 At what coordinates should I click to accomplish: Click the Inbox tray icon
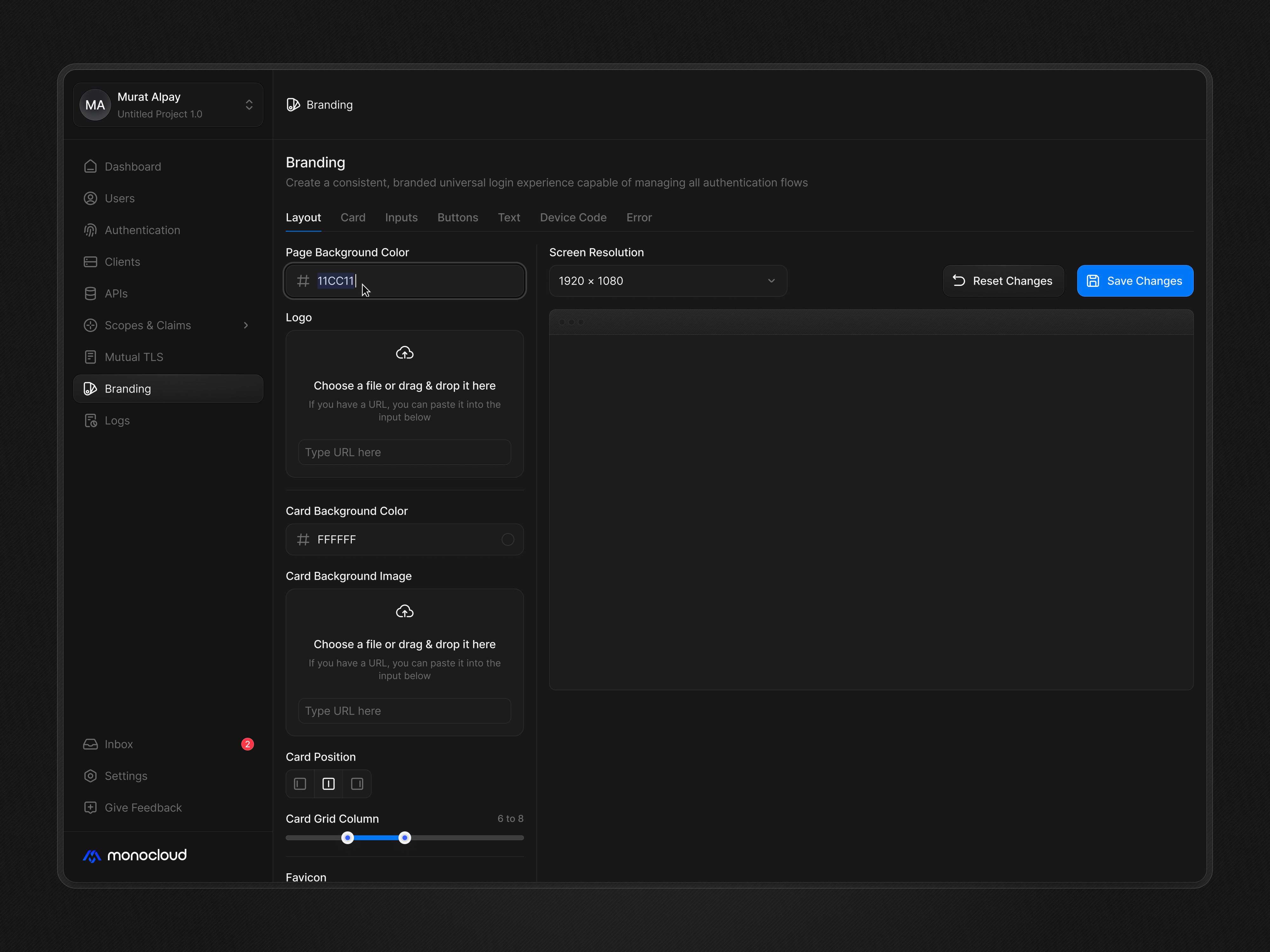coord(90,744)
